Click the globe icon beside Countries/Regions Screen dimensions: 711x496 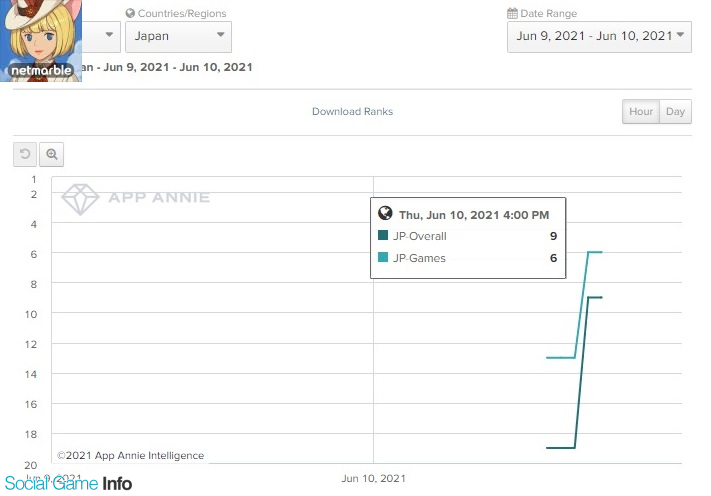point(130,13)
